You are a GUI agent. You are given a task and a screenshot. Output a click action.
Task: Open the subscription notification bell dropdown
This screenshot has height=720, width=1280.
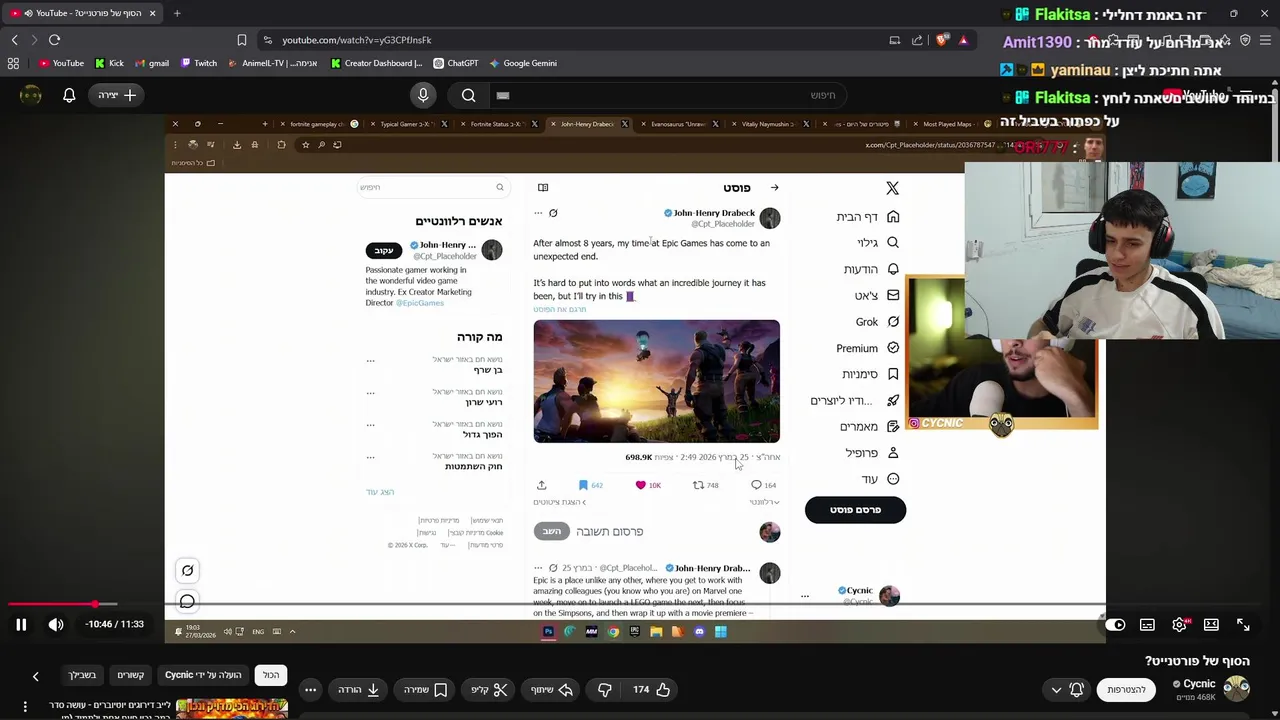[x=1067, y=690]
